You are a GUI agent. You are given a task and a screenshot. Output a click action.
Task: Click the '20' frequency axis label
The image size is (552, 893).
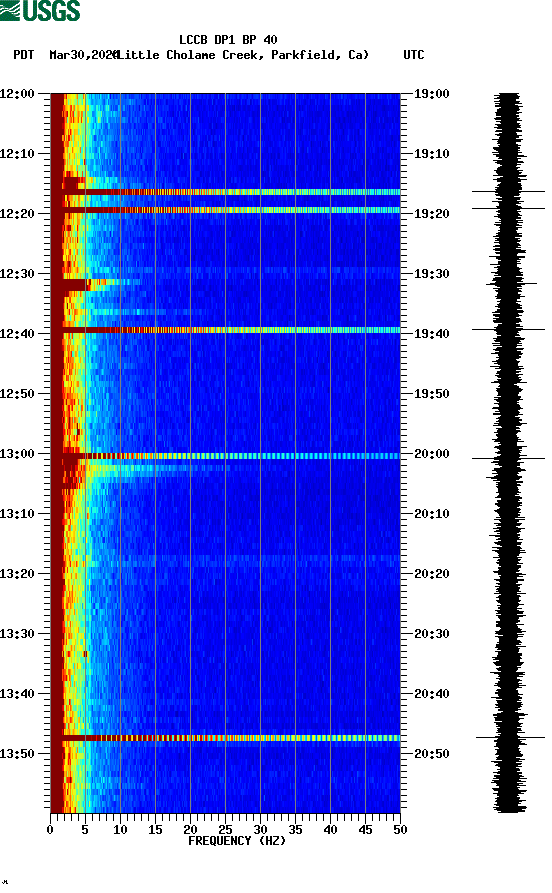click(x=190, y=830)
